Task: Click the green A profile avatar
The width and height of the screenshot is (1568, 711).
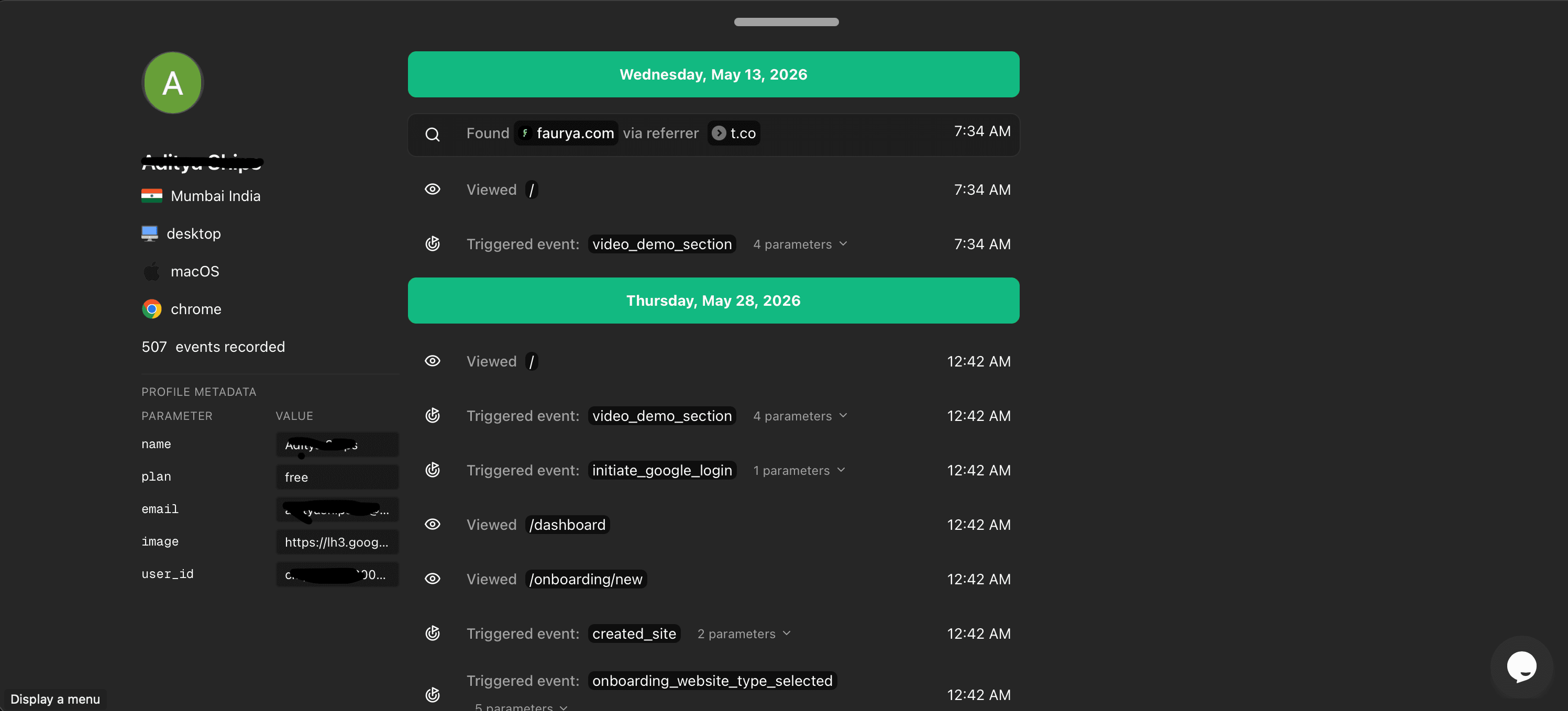Action: coord(172,83)
